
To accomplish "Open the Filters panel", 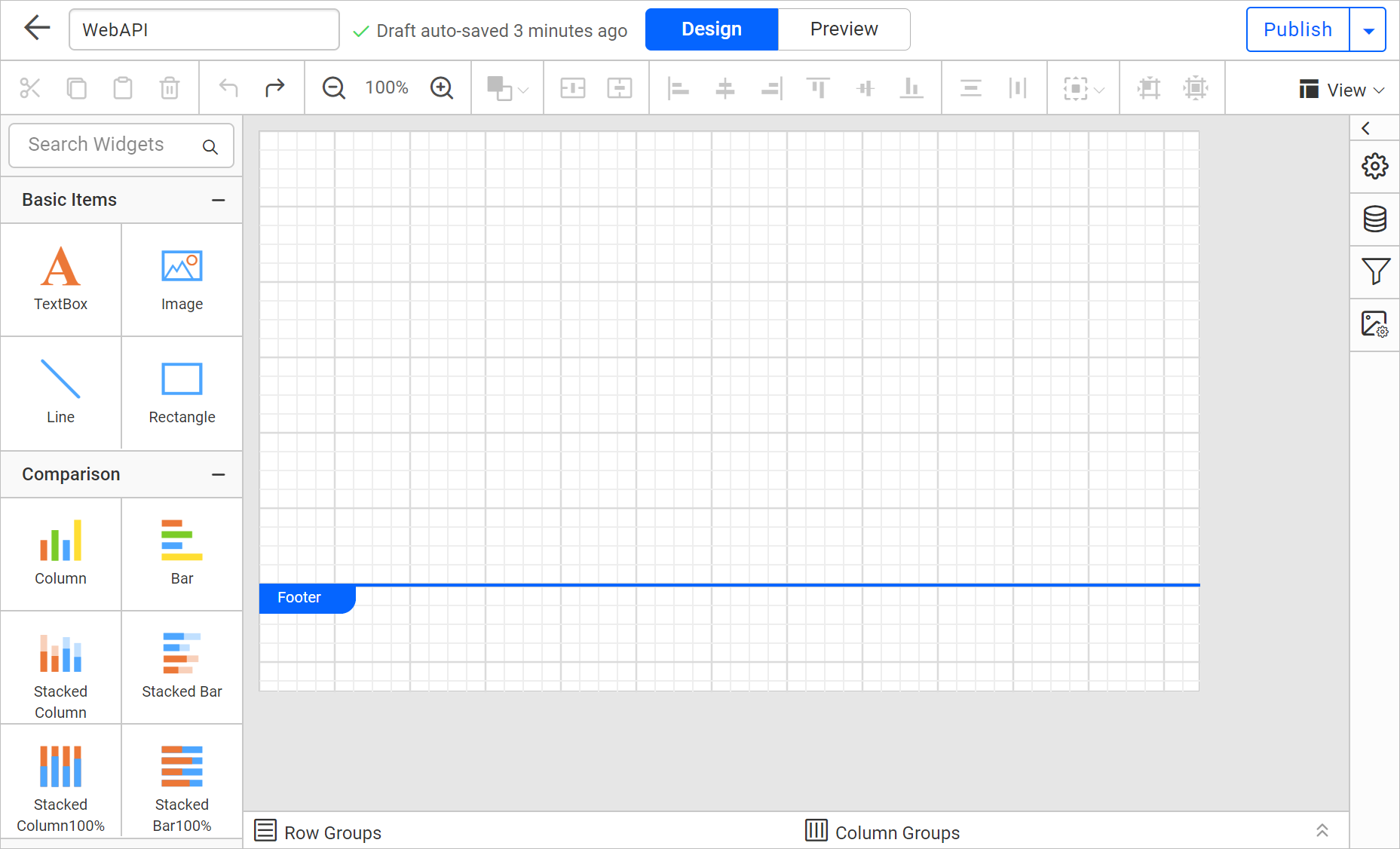I will point(1375,271).
